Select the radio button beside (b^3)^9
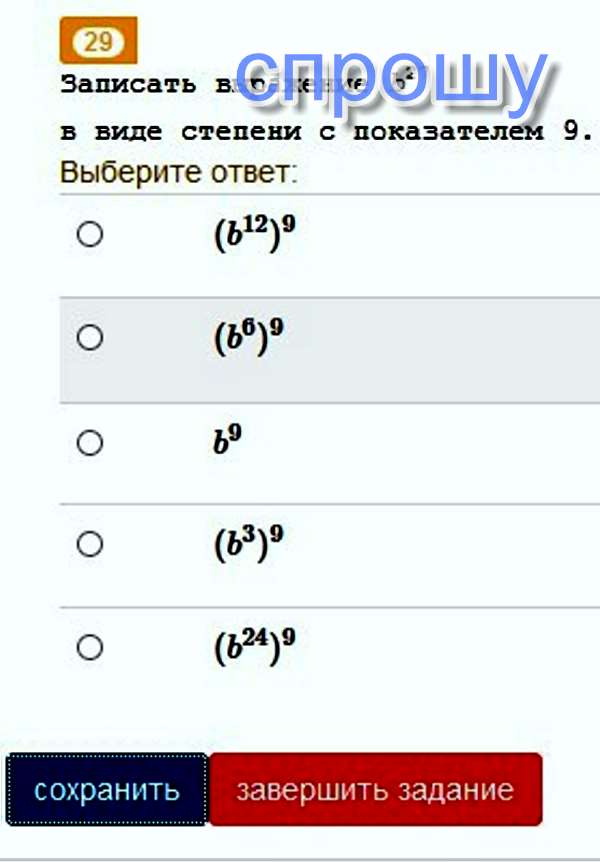600x862 pixels. (x=90, y=544)
